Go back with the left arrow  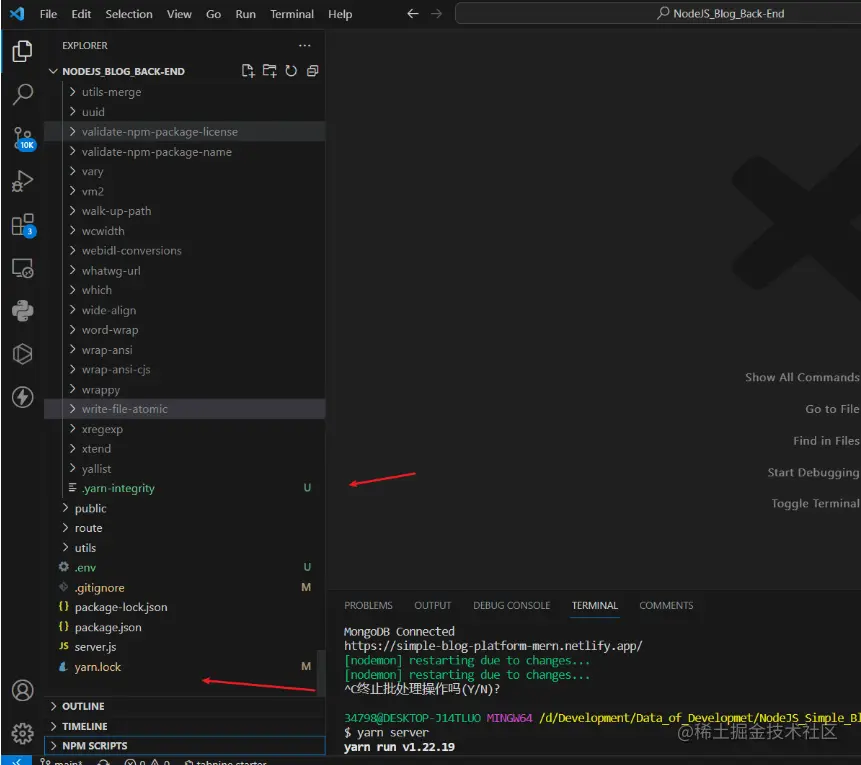pyautogui.click(x=413, y=14)
